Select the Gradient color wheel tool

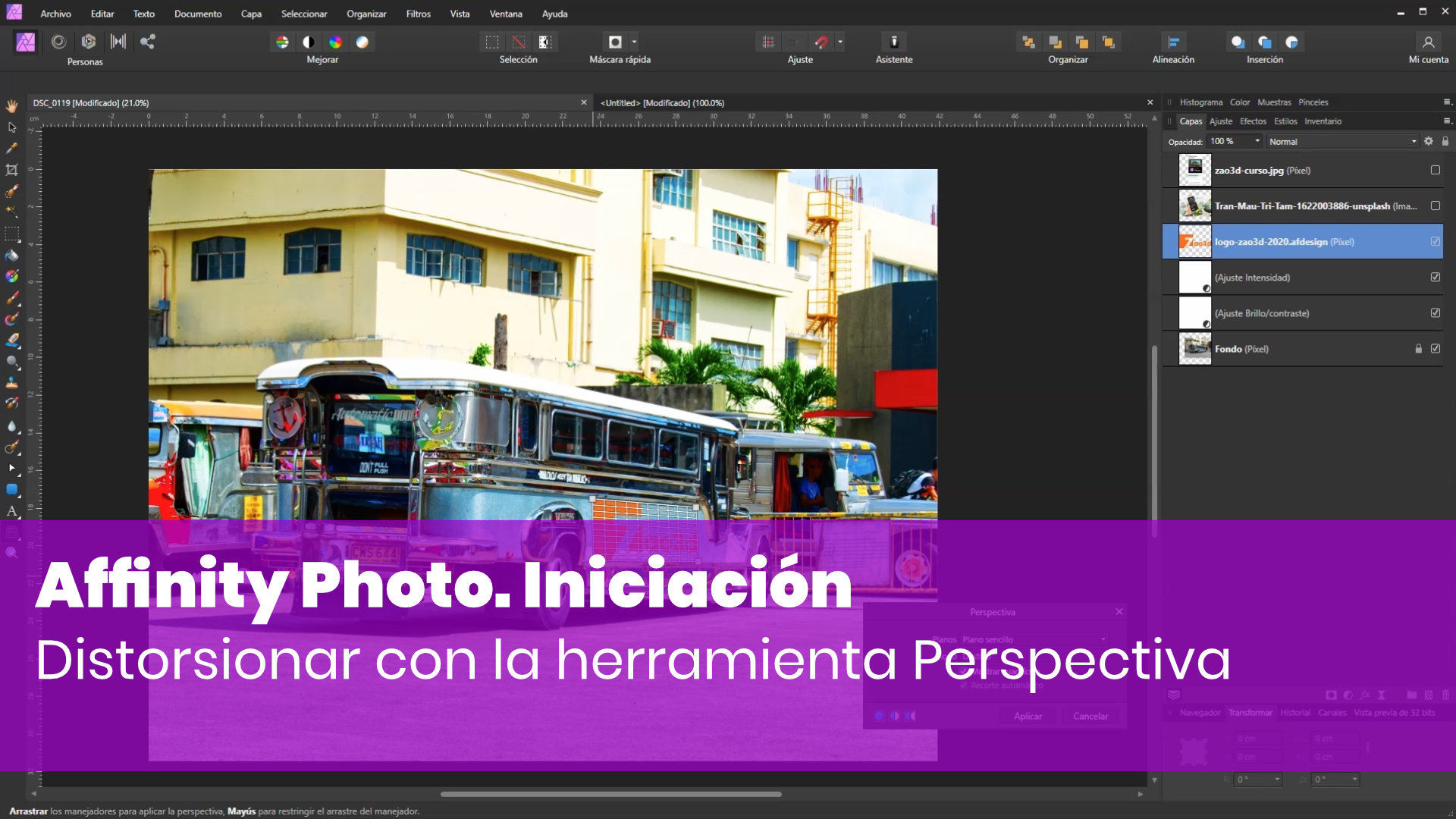tap(11, 276)
